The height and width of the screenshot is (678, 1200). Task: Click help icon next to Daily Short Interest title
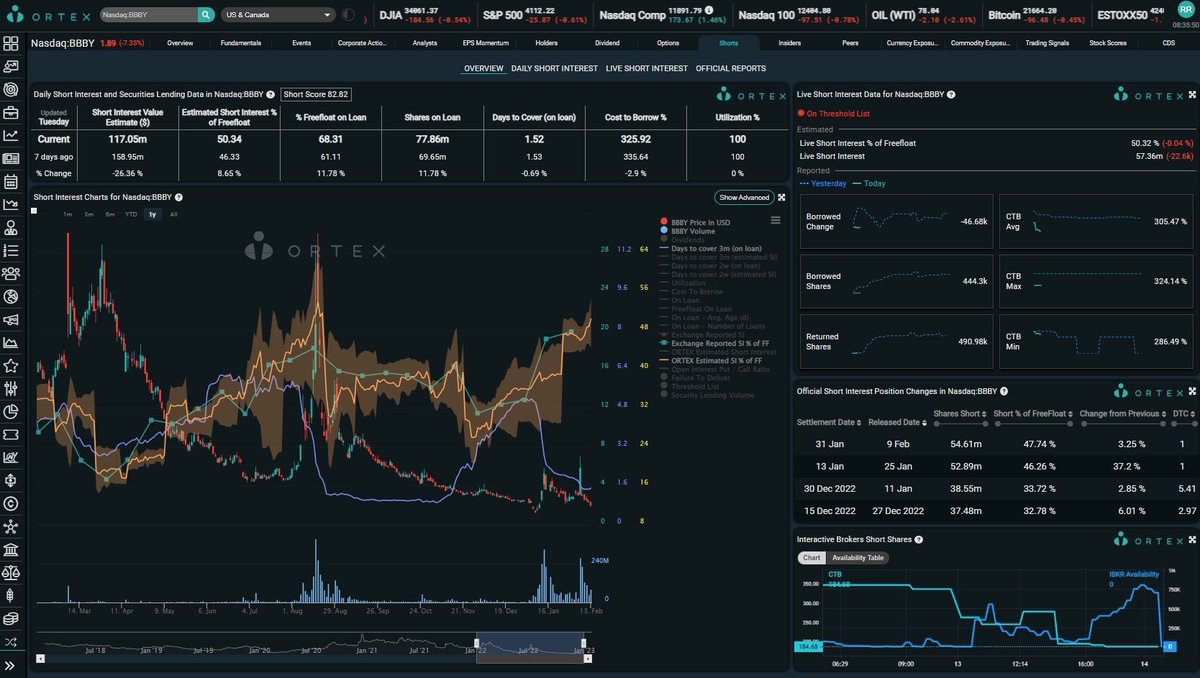pyautogui.click(x=270, y=94)
